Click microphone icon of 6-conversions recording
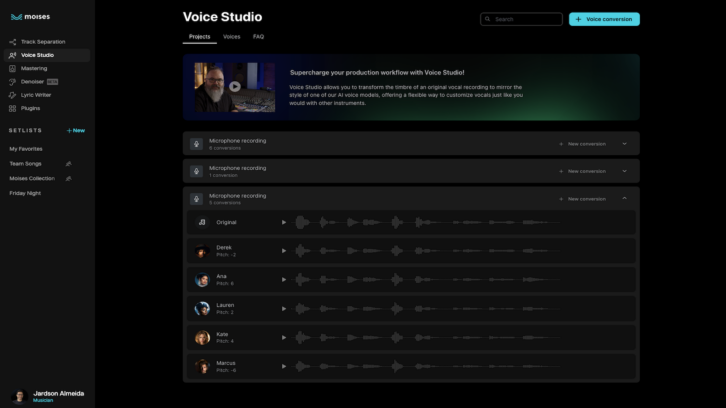This screenshot has height=408, width=726. point(196,144)
